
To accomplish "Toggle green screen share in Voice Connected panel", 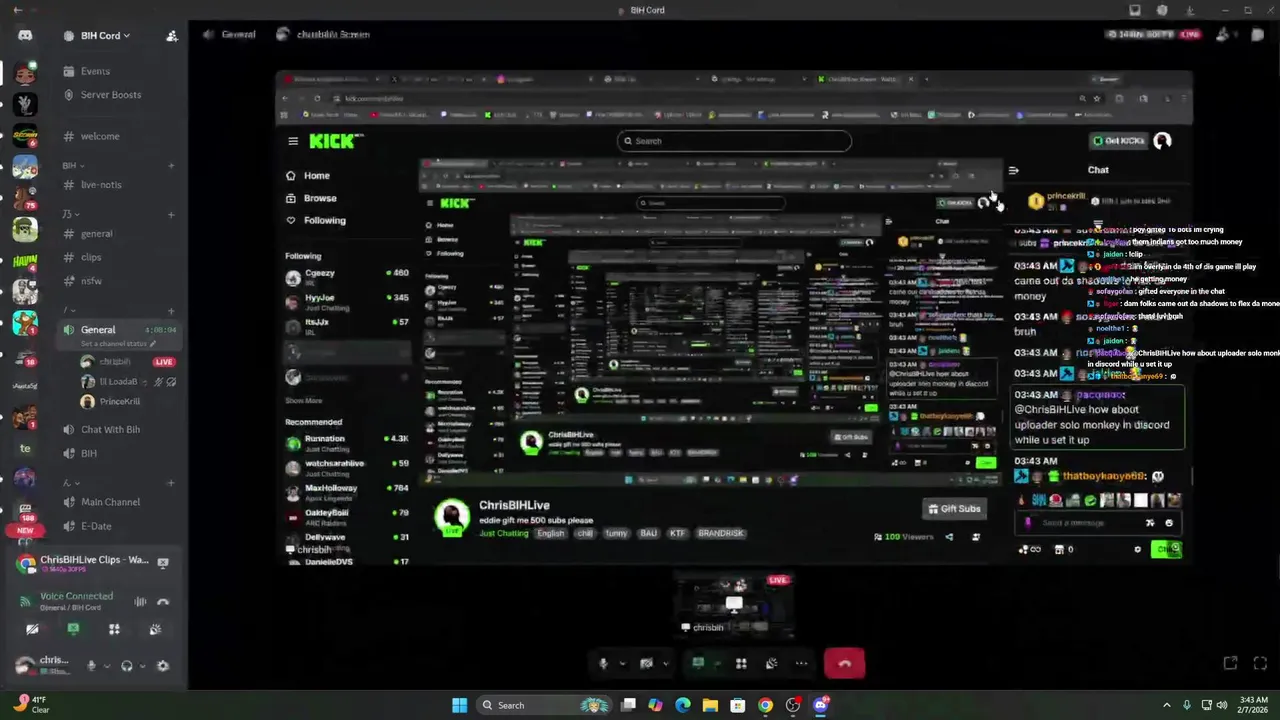I will [73, 629].
